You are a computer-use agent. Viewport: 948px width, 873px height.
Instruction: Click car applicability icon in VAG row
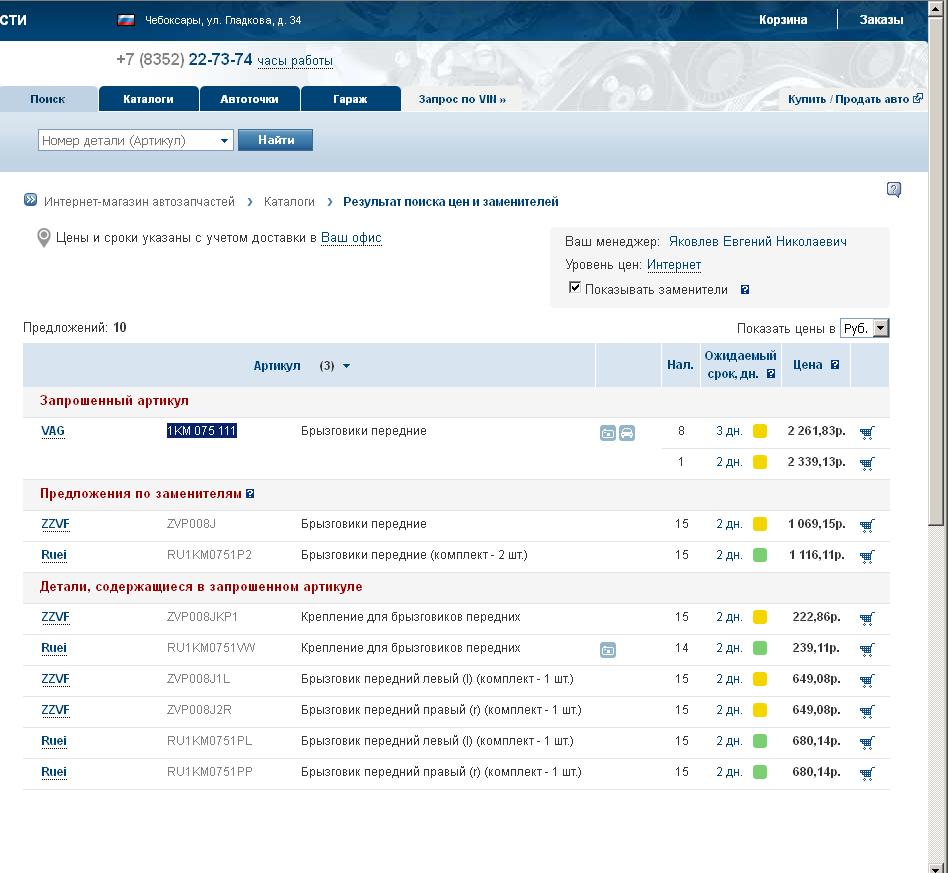click(627, 433)
